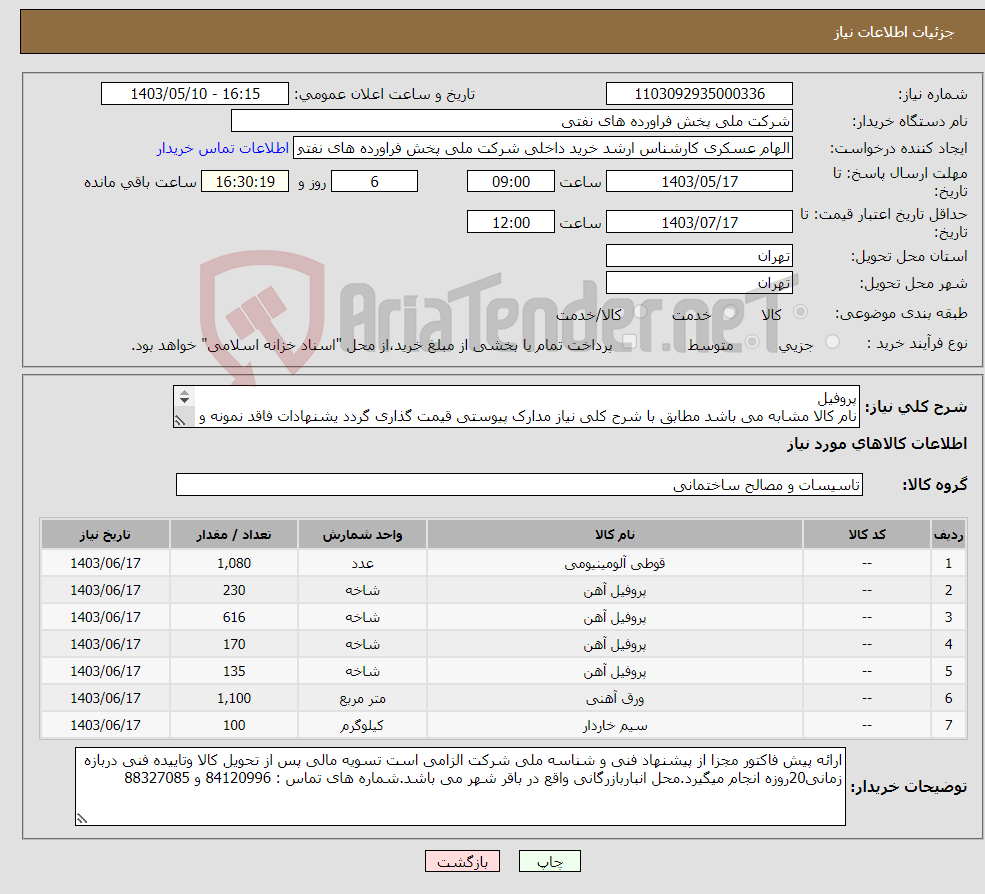Click the قوطی آلومینیومی item name
This screenshot has height=894, width=985.
pyautogui.click(x=614, y=564)
